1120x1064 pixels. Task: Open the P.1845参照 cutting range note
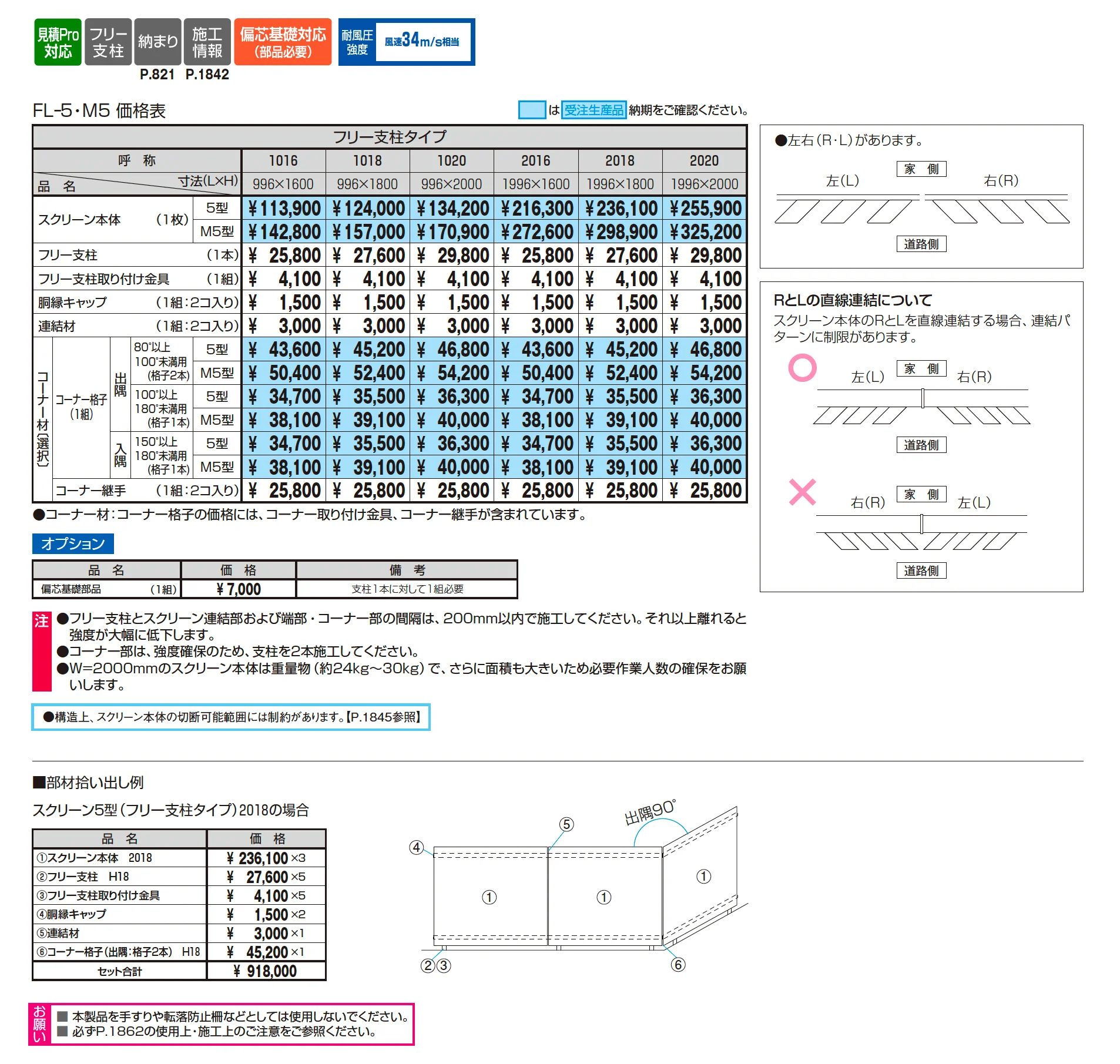tap(231, 717)
